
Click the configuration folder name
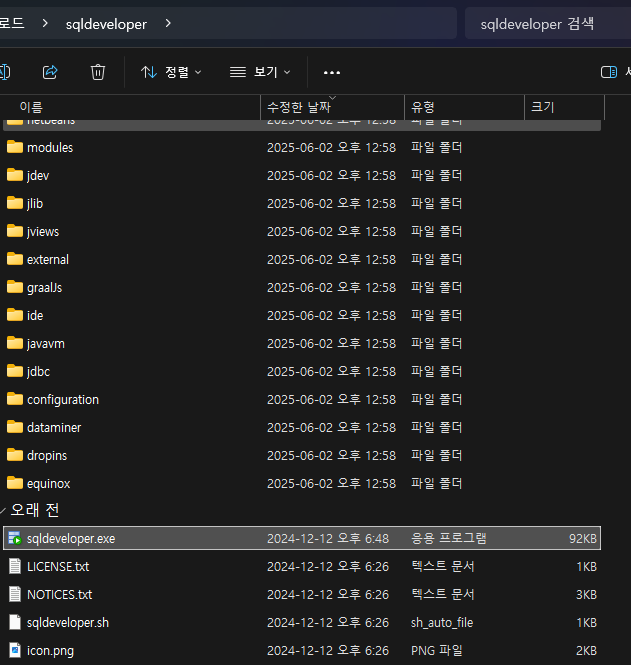point(63,400)
